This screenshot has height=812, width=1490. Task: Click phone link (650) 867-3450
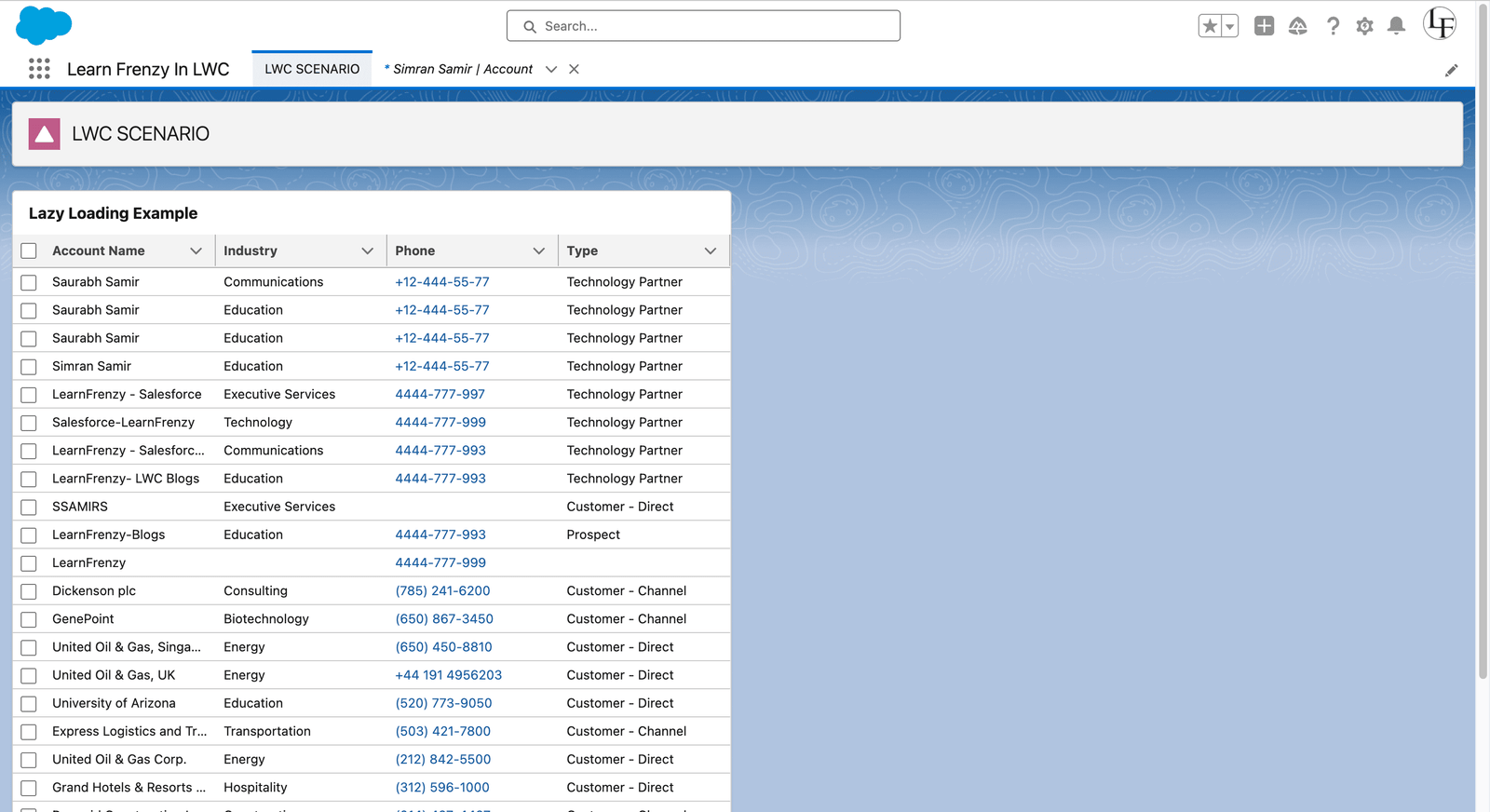coord(444,618)
